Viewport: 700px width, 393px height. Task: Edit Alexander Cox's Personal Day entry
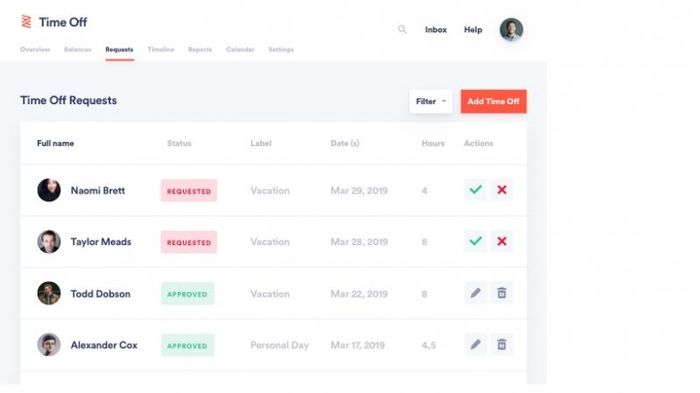(475, 344)
